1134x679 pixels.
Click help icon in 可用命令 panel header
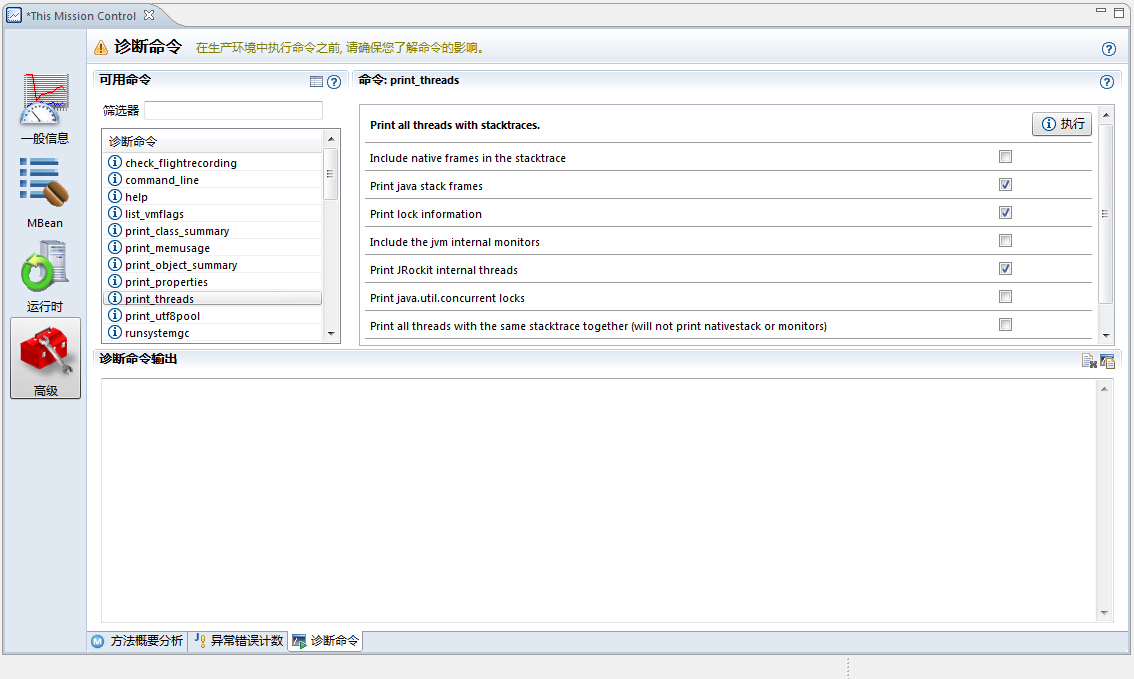pos(334,82)
